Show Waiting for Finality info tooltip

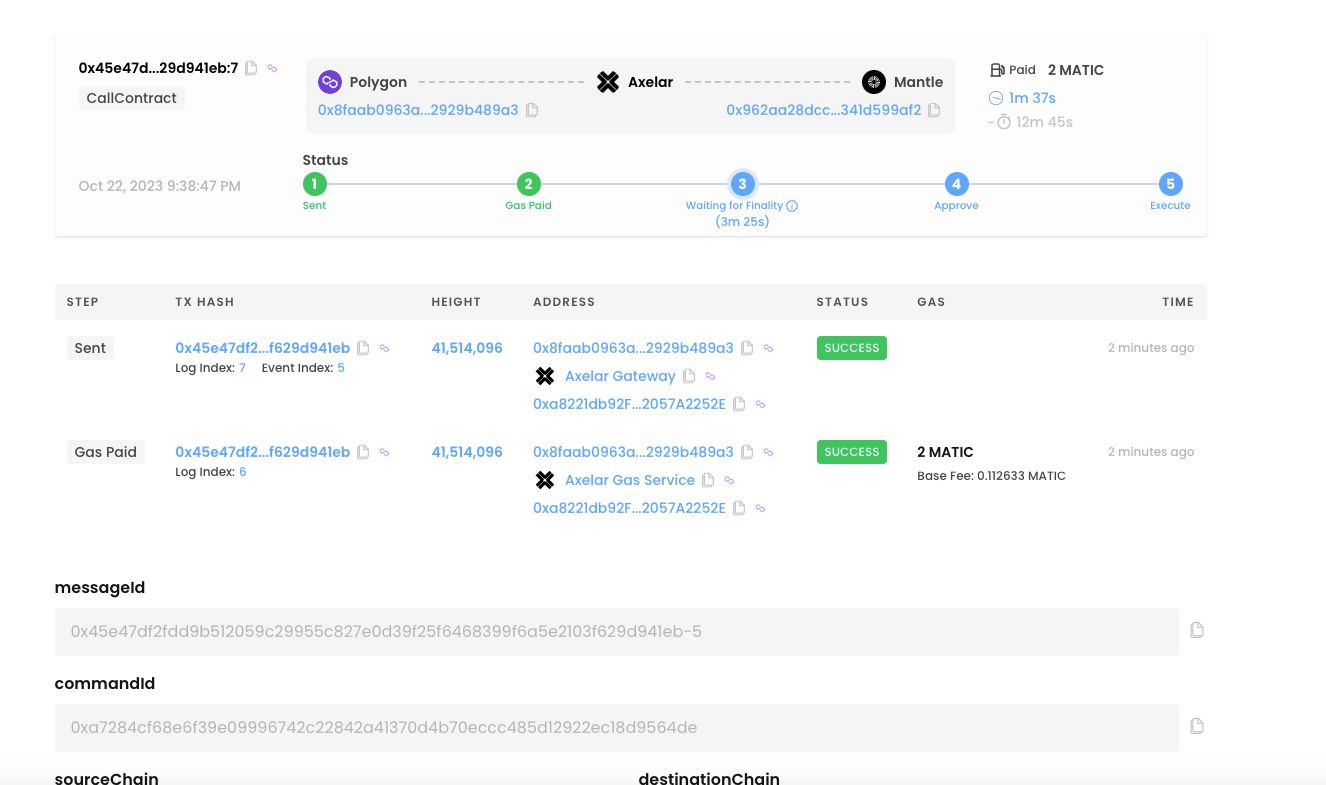(792, 206)
